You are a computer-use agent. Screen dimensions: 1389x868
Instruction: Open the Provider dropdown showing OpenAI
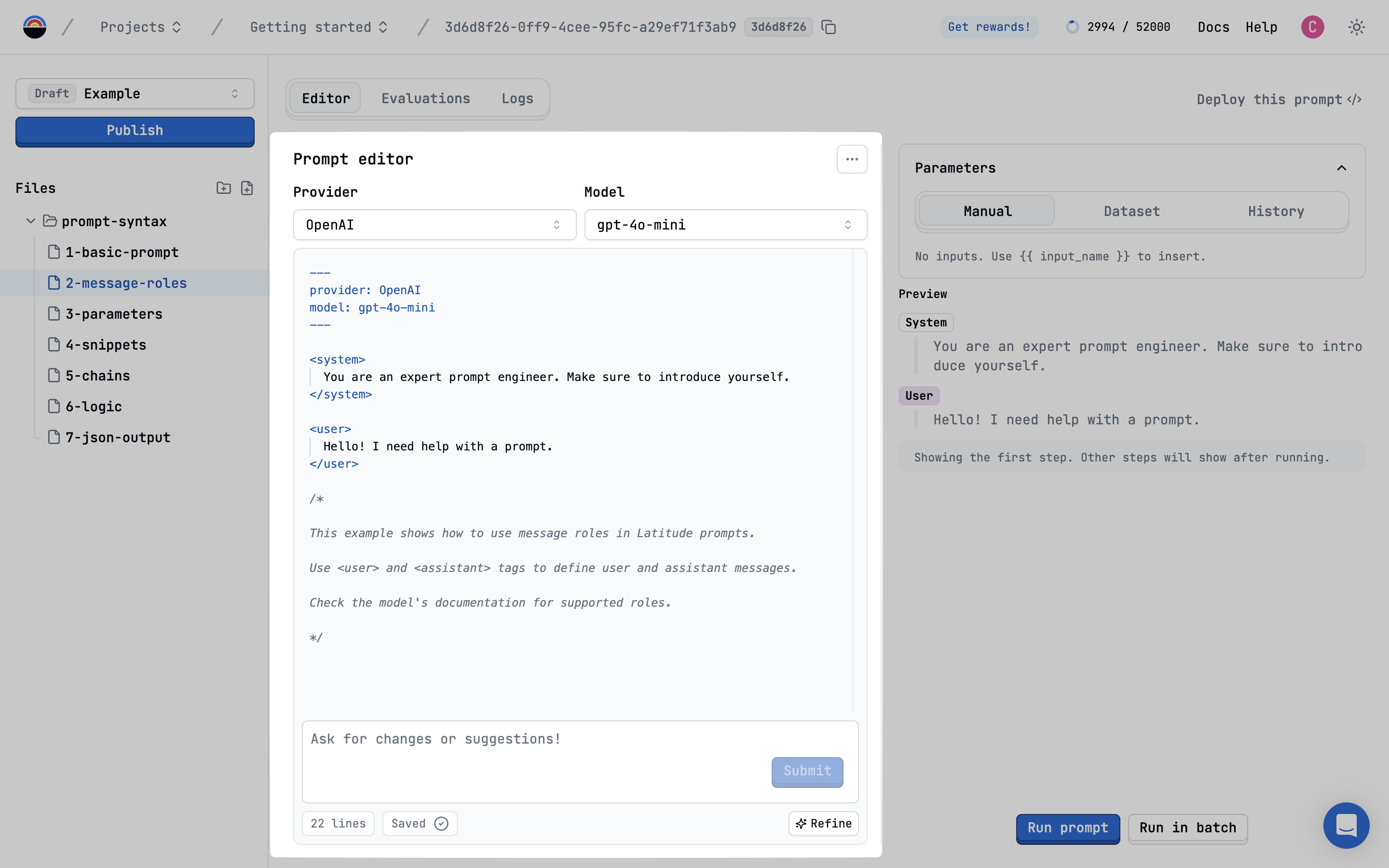point(434,224)
